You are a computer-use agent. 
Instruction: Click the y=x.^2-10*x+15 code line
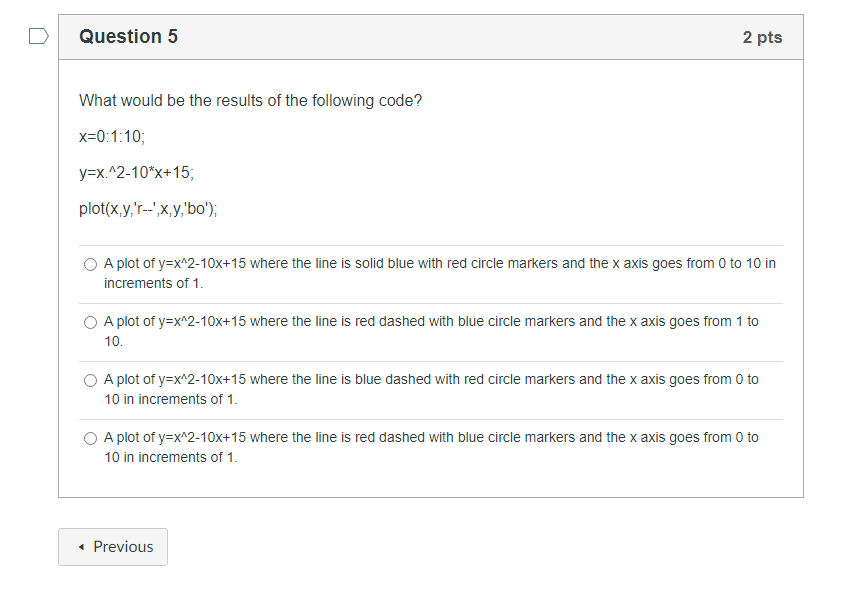click(x=136, y=173)
